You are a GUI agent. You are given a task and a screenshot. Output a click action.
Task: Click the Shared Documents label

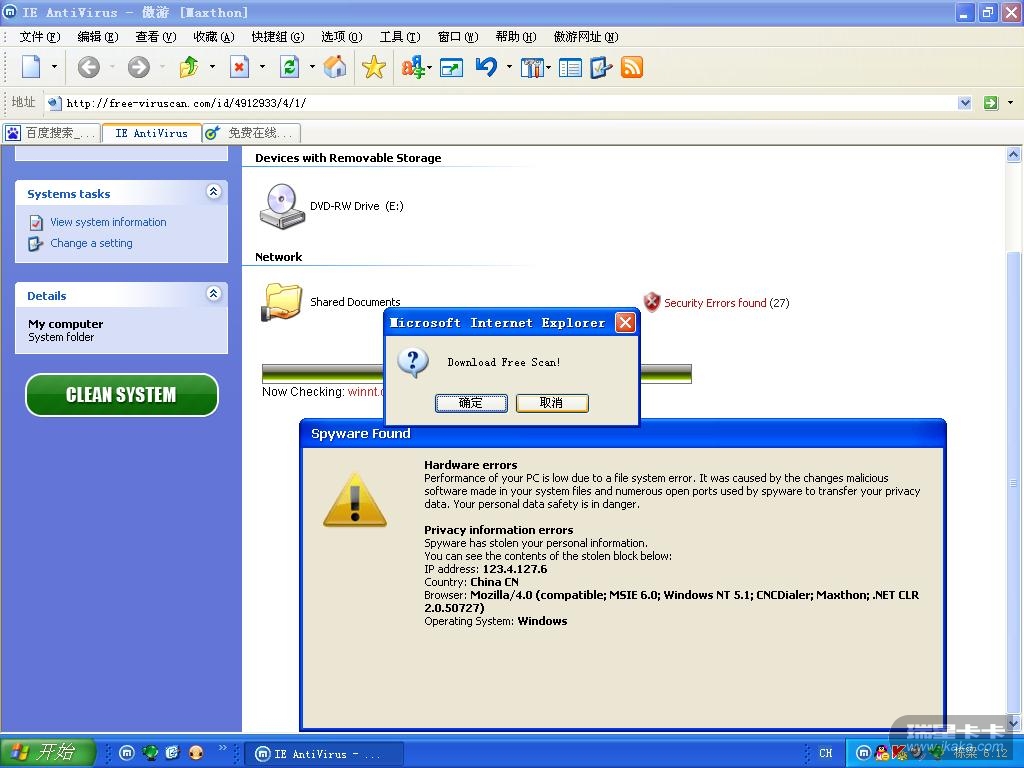tap(355, 302)
